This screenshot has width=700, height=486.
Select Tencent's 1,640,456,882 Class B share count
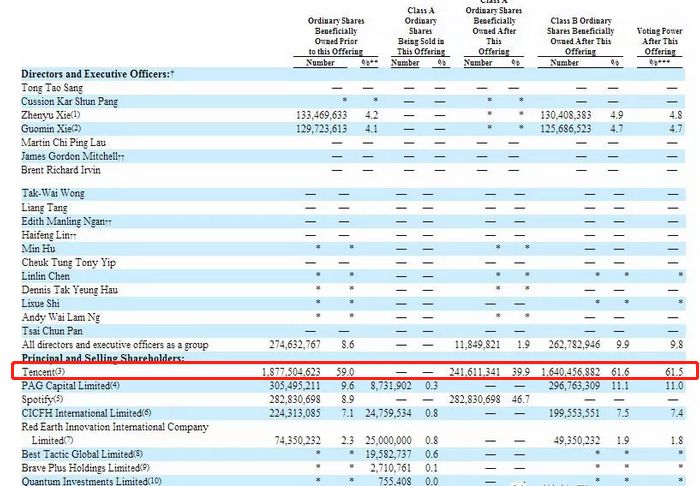pyautogui.click(x=567, y=371)
